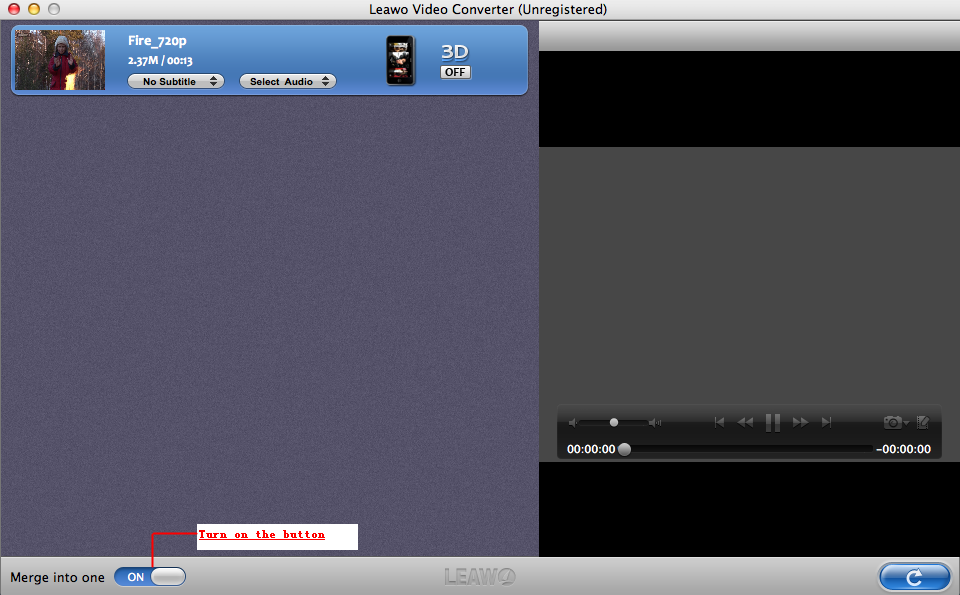Click the playback progress slider knob
Screen dimensions: 960x595
[x=624, y=449]
